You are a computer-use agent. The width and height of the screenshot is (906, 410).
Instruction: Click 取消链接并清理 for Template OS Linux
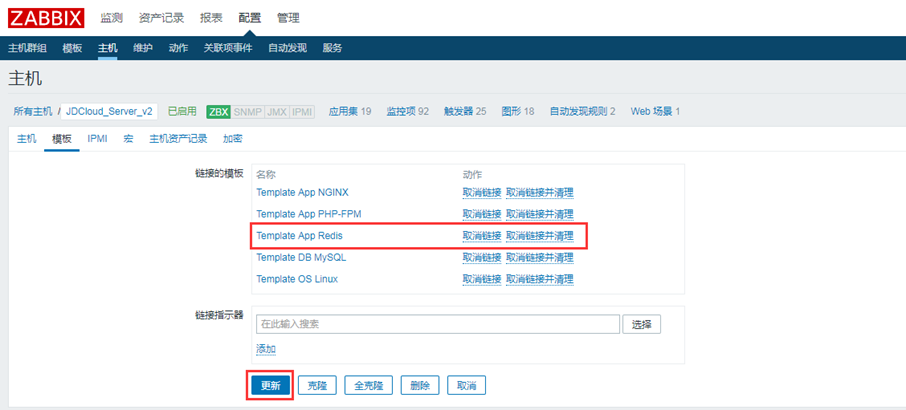[x=540, y=279]
